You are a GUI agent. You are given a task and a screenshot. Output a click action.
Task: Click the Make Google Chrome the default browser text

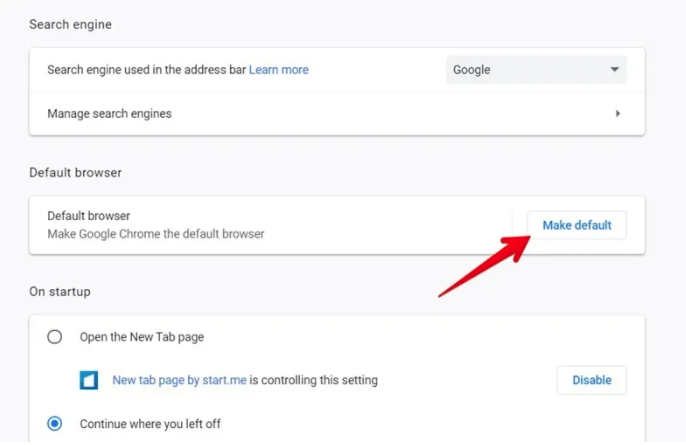tap(156, 234)
